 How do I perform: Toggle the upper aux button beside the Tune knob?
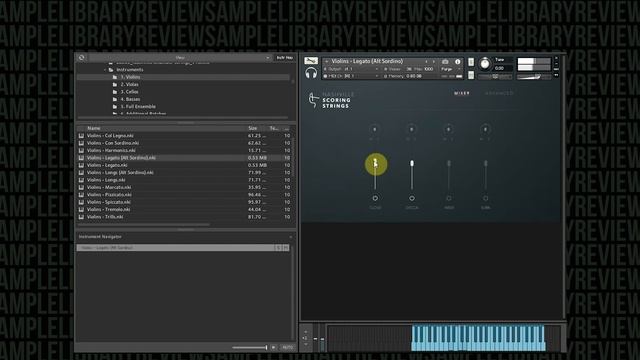tap(471, 62)
